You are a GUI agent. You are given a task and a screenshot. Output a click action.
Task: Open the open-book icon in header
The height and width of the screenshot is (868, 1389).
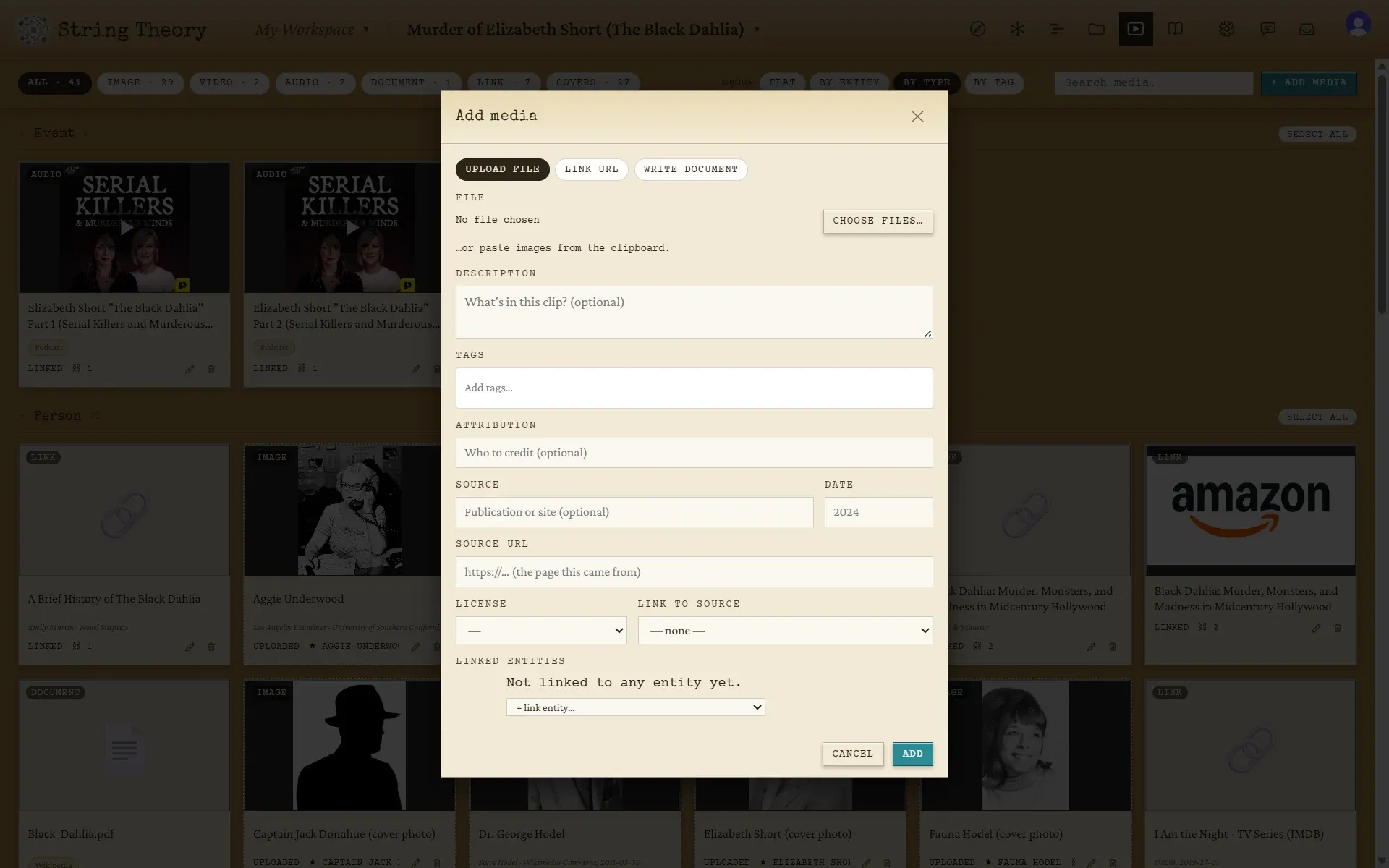pyautogui.click(x=1176, y=29)
